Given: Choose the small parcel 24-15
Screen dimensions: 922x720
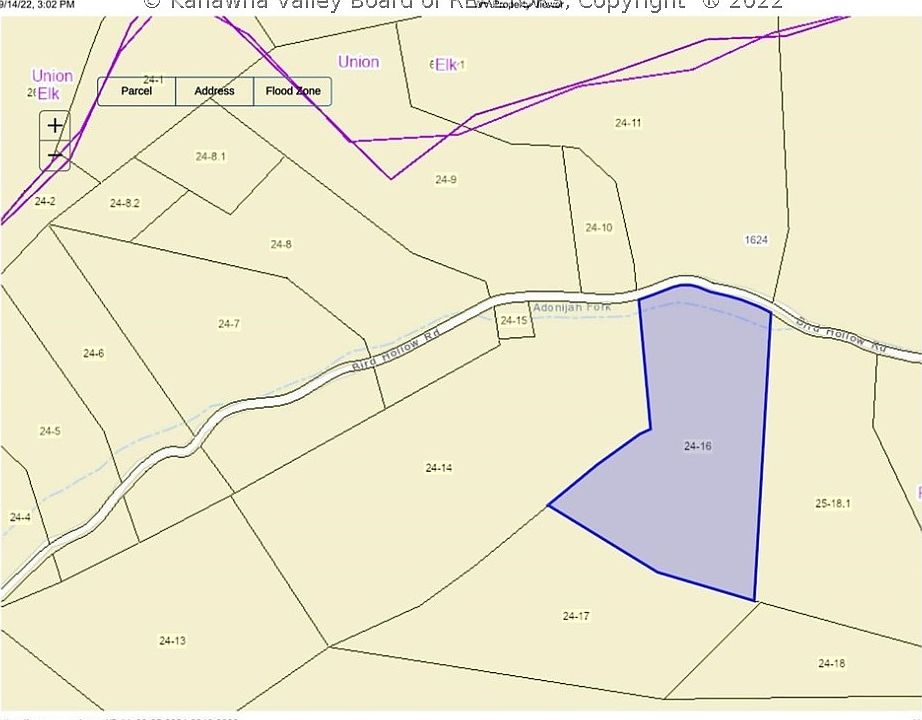Looking at the screenshot, I should click(514, 321).
